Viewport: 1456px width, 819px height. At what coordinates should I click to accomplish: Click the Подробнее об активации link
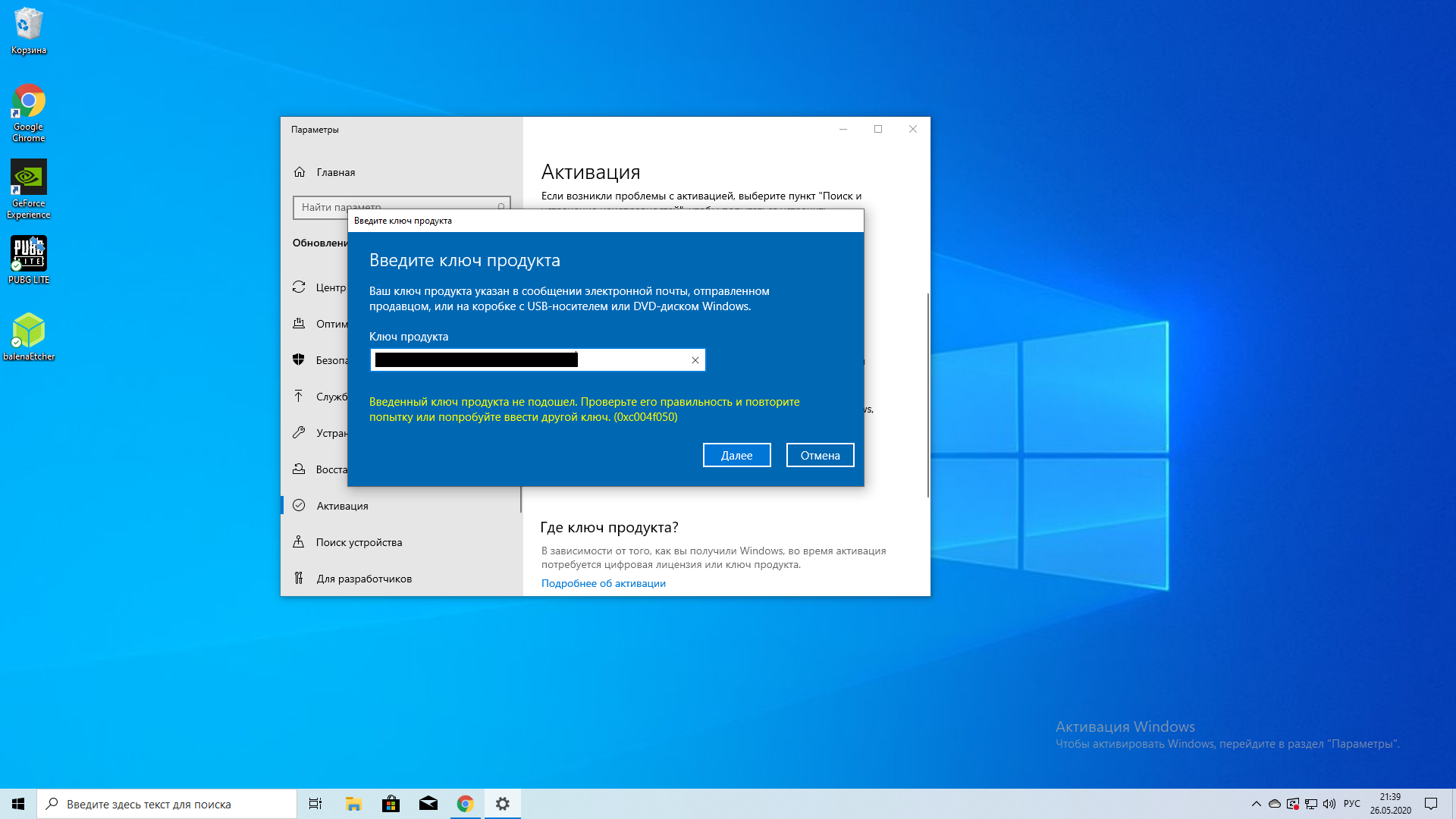(x=604, y=583)
